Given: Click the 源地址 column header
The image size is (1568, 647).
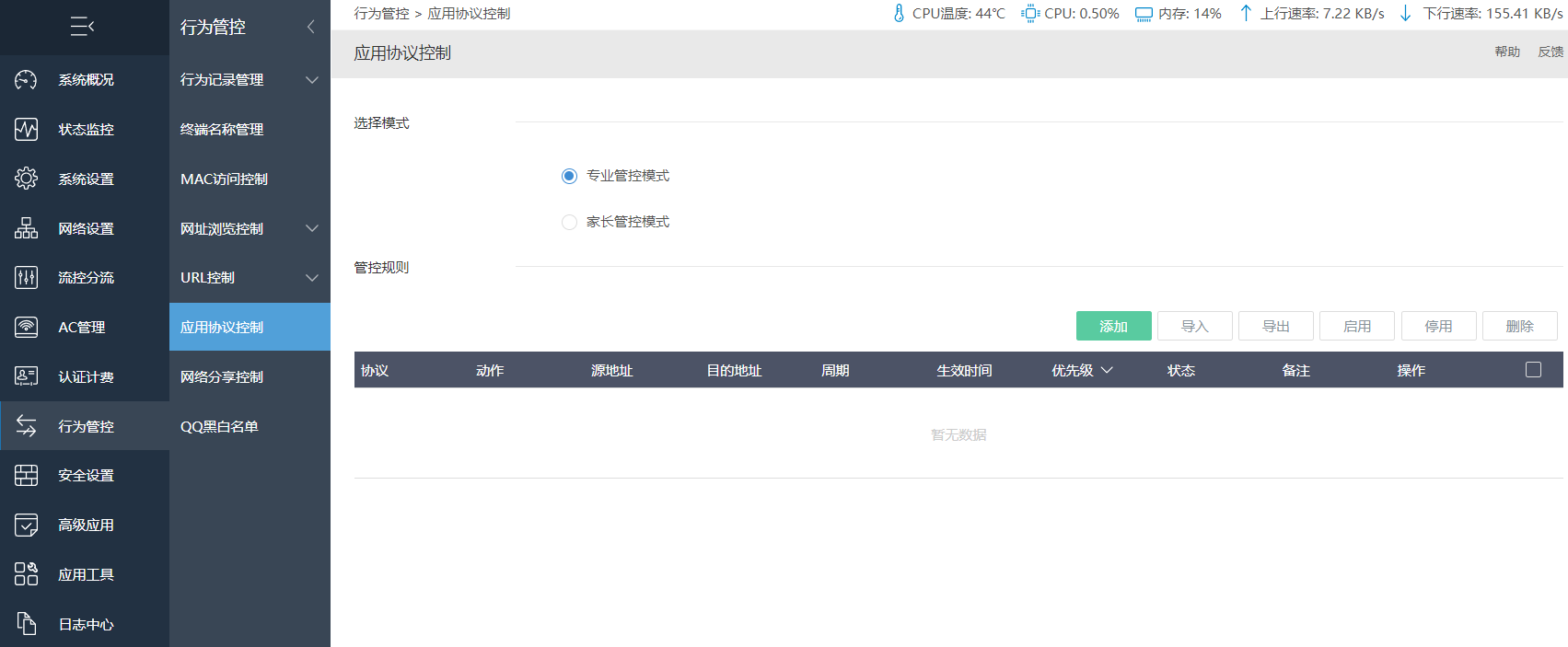Looking at the screenshot, I should click(611, 370).
